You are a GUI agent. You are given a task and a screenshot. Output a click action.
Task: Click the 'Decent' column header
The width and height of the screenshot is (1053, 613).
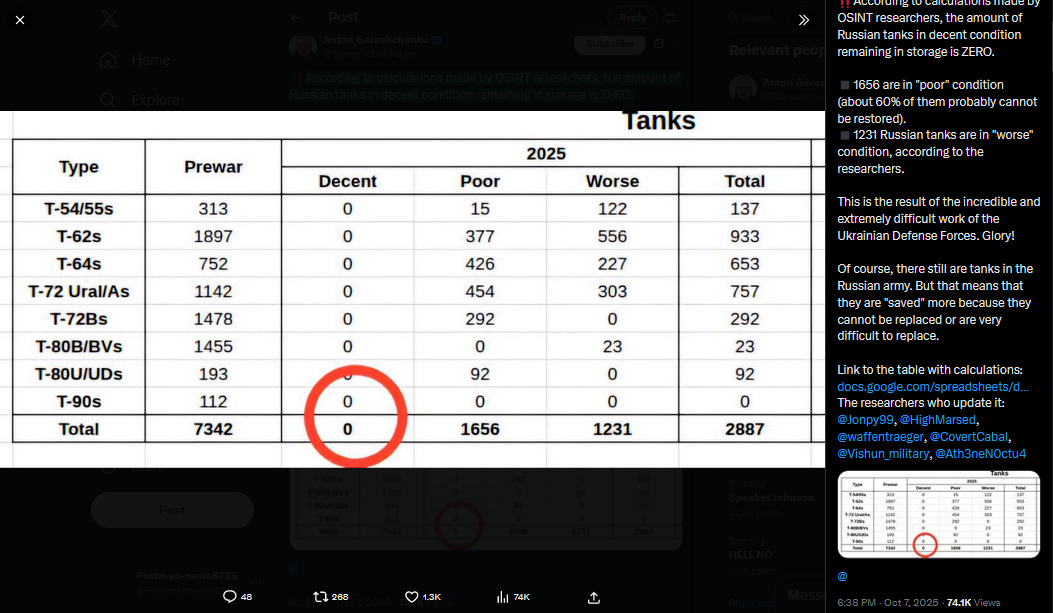pos(347,181)
